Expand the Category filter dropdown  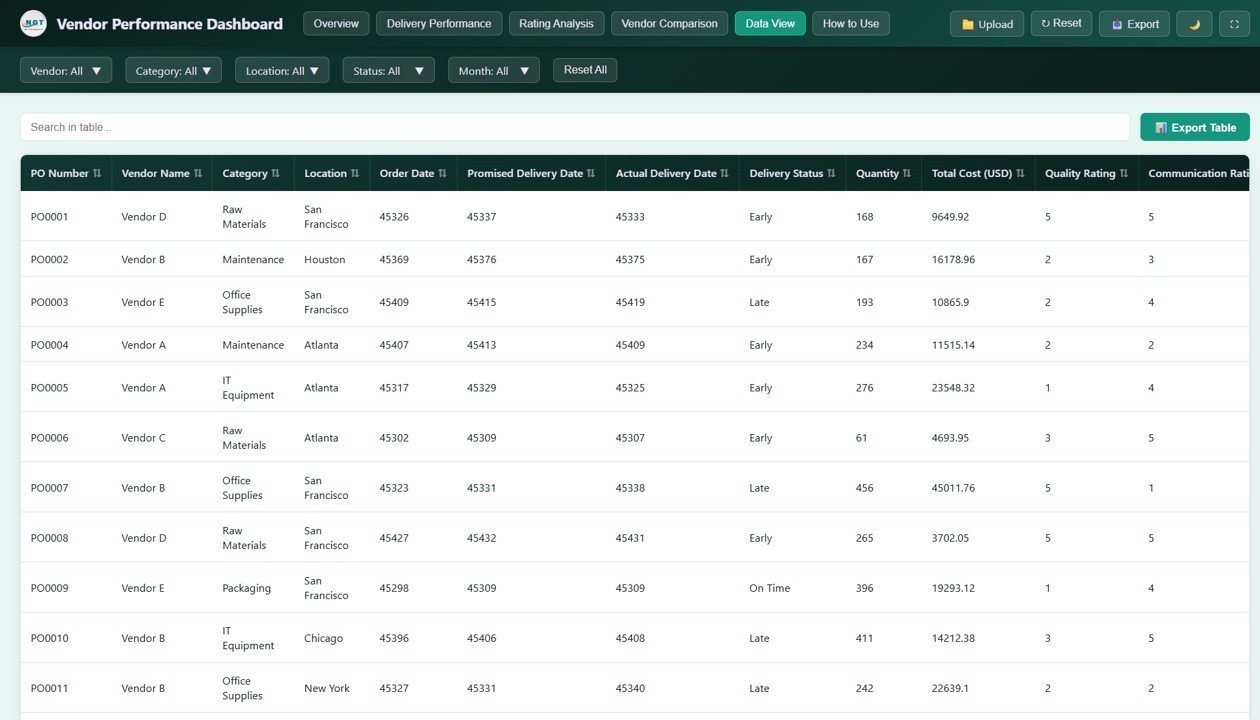172,70
